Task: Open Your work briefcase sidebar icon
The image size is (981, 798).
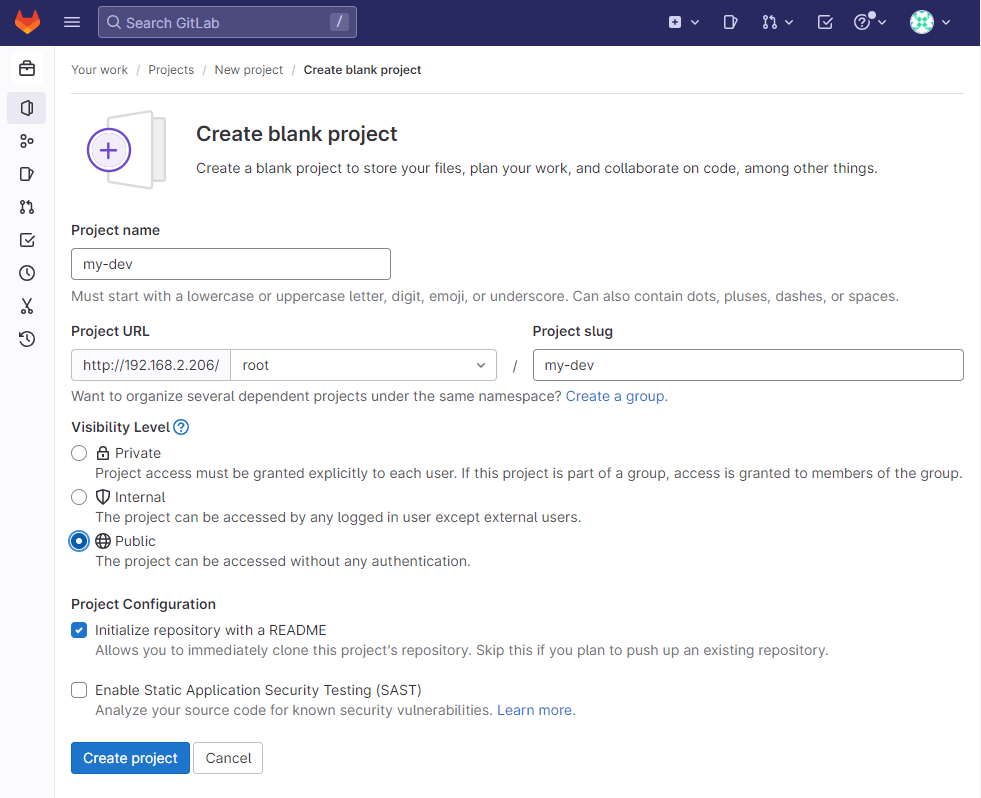Action: (x=27, y=68)
